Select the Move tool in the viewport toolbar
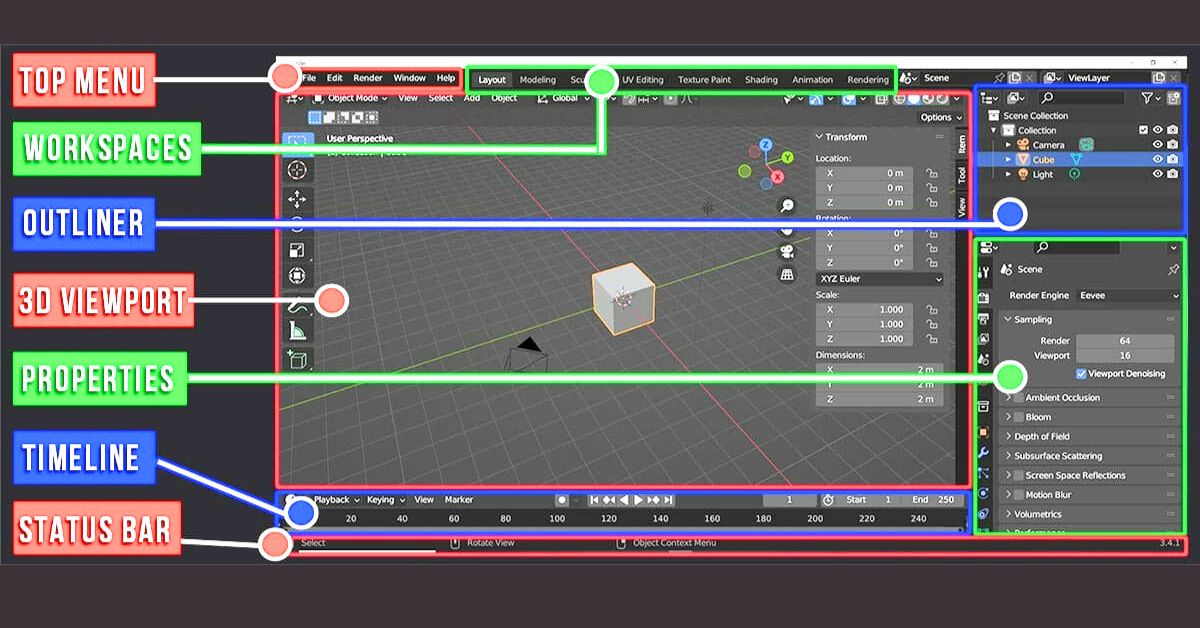Screen dimensions: 1200x628 click(300, 197)
